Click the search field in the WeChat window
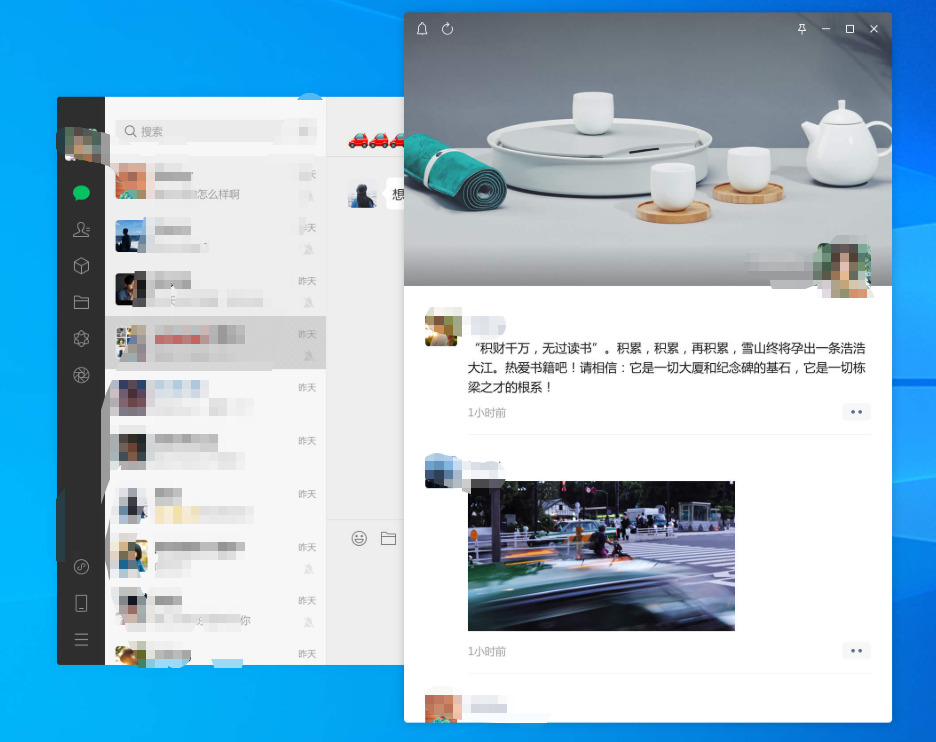This screenshot has height=742, width=936. click(x=200, y=131)
